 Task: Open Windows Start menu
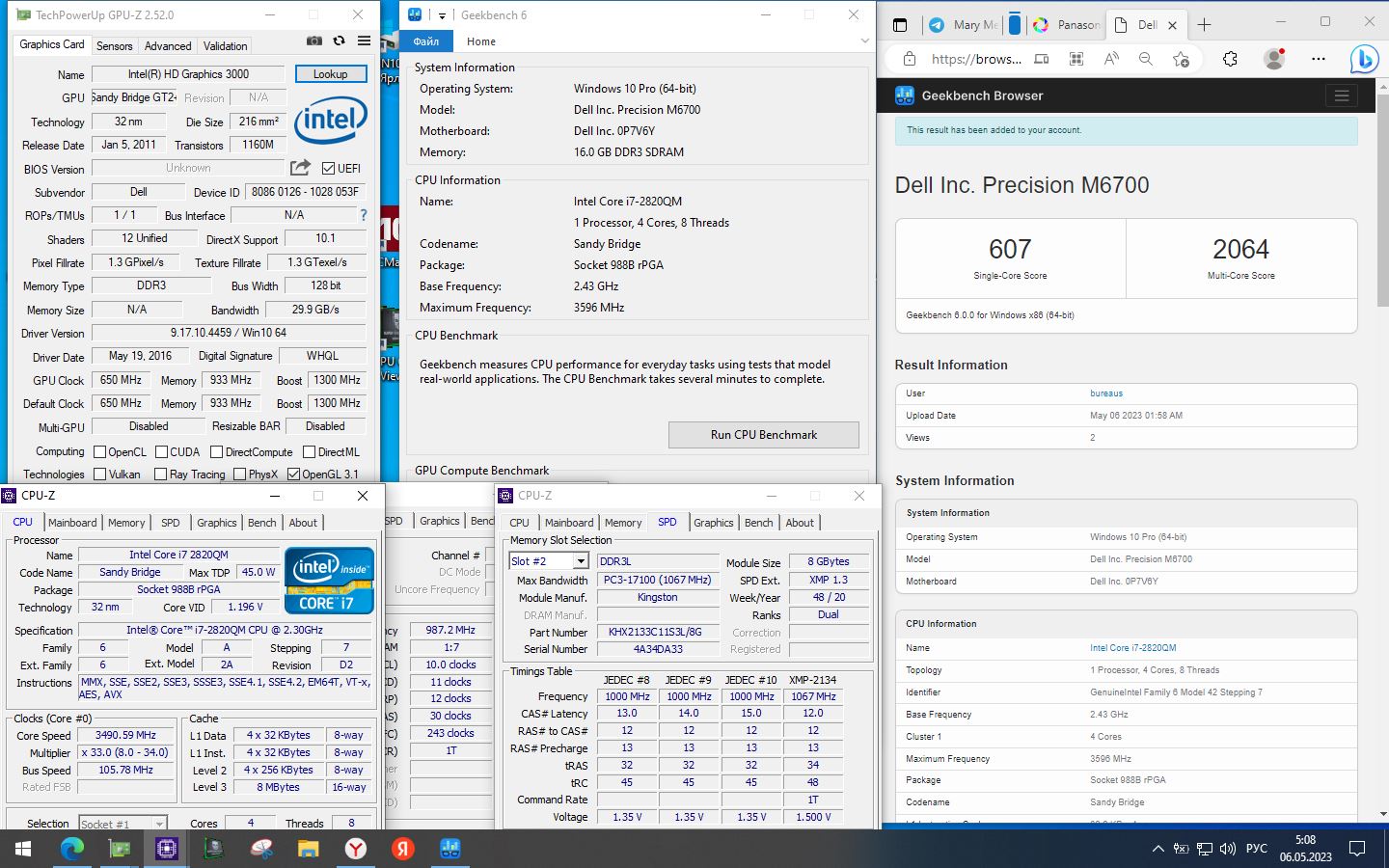pyautogui.click(x=23, y=849)
